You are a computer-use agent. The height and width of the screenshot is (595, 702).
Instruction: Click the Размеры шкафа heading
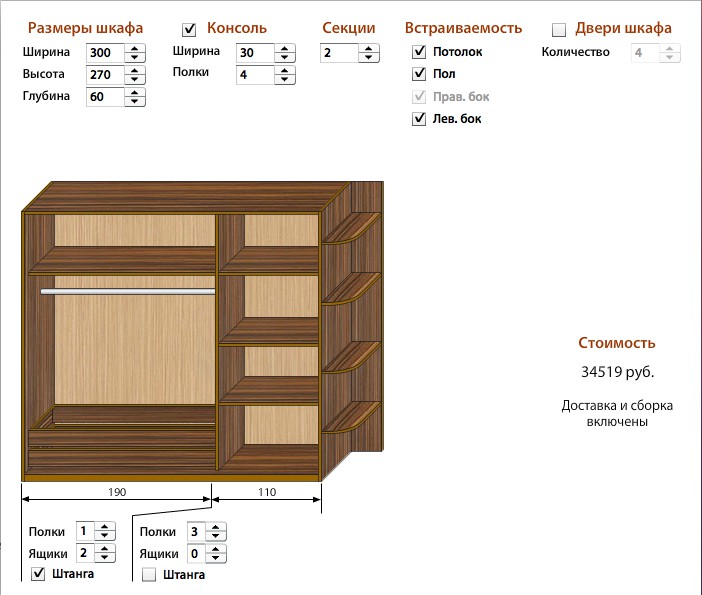(x=85, y=28)
